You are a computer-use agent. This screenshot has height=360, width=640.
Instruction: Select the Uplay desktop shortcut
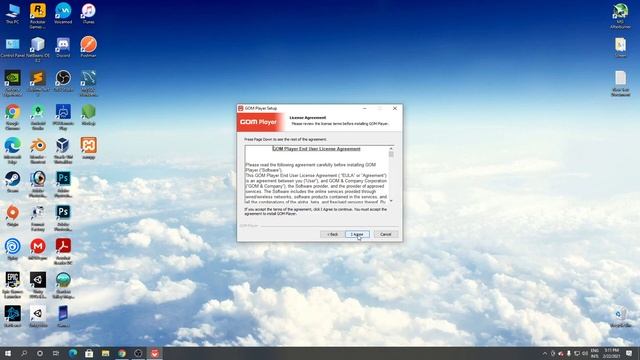[13, 250]
